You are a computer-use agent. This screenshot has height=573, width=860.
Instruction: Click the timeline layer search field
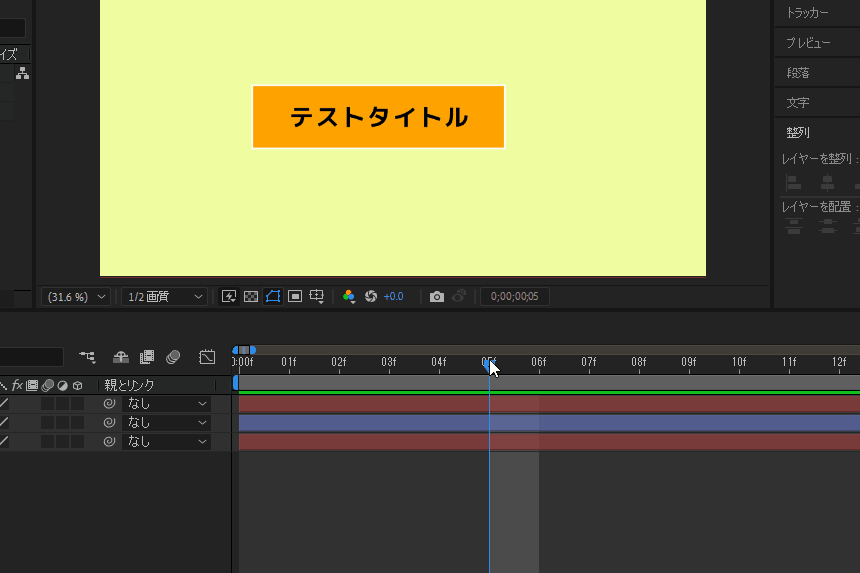click(31, 357)
